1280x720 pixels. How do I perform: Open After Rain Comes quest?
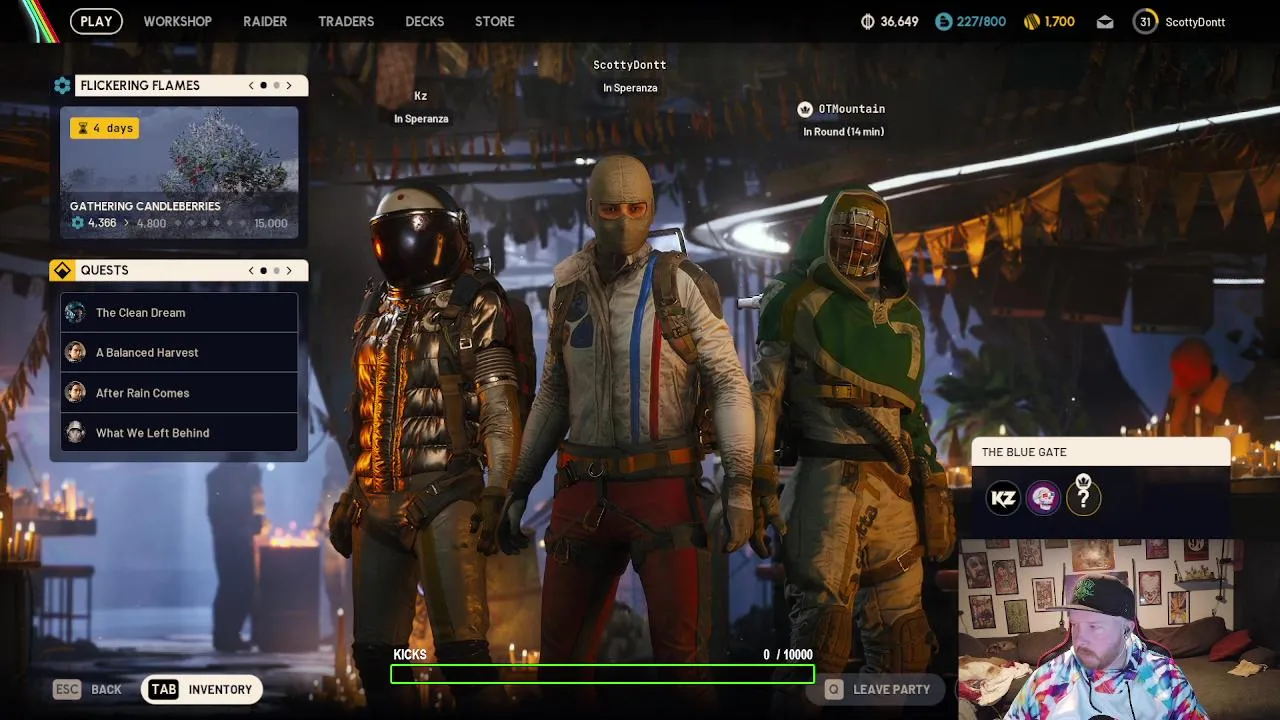click(179, 393)
